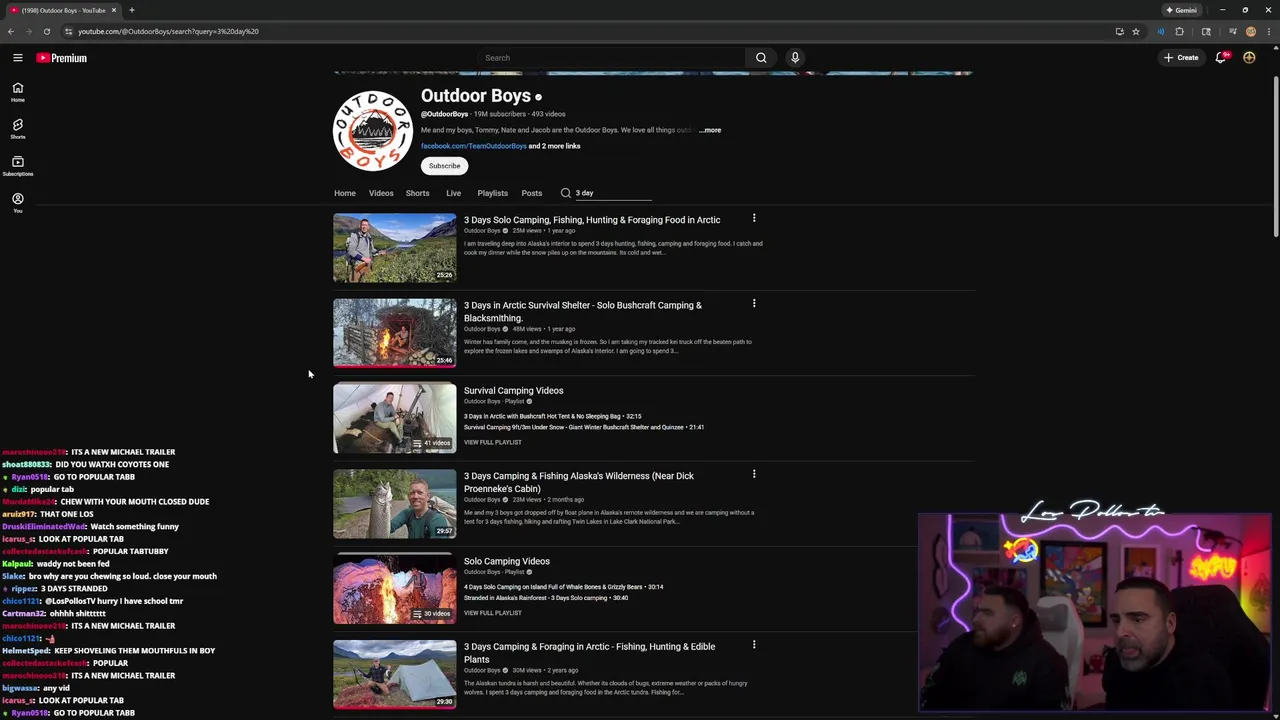Open Camping & Foraging in Arctic thumbnail

pyautogui.click(x=394, y=674)
